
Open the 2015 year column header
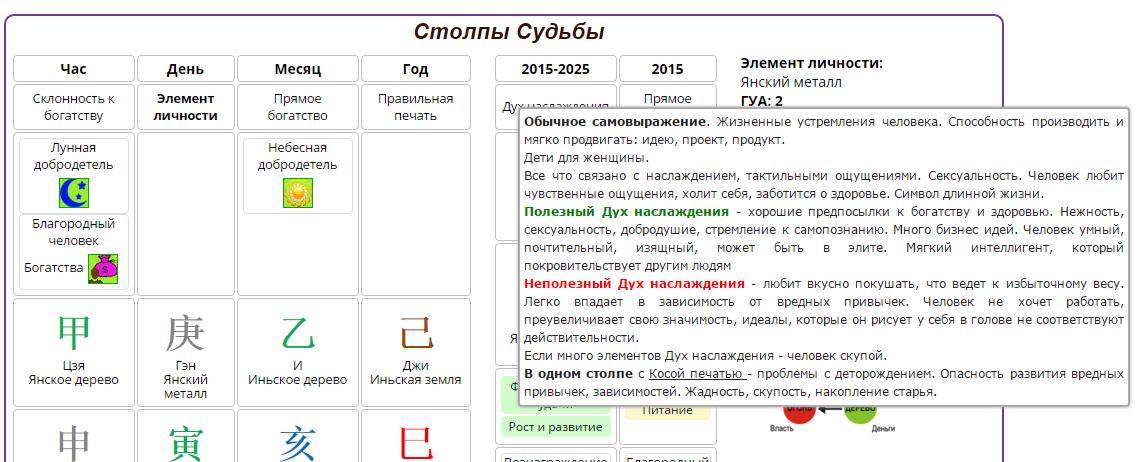[667, 69]
